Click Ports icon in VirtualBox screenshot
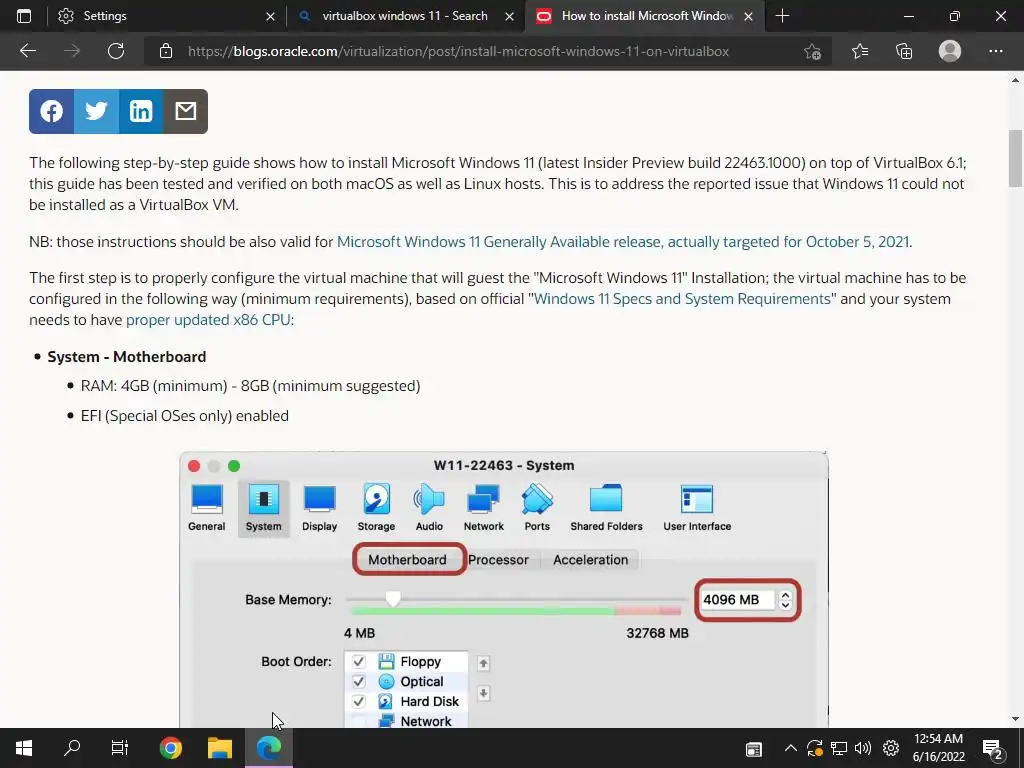The width and height of the screenshot is (1024, 768). [537, 507]
